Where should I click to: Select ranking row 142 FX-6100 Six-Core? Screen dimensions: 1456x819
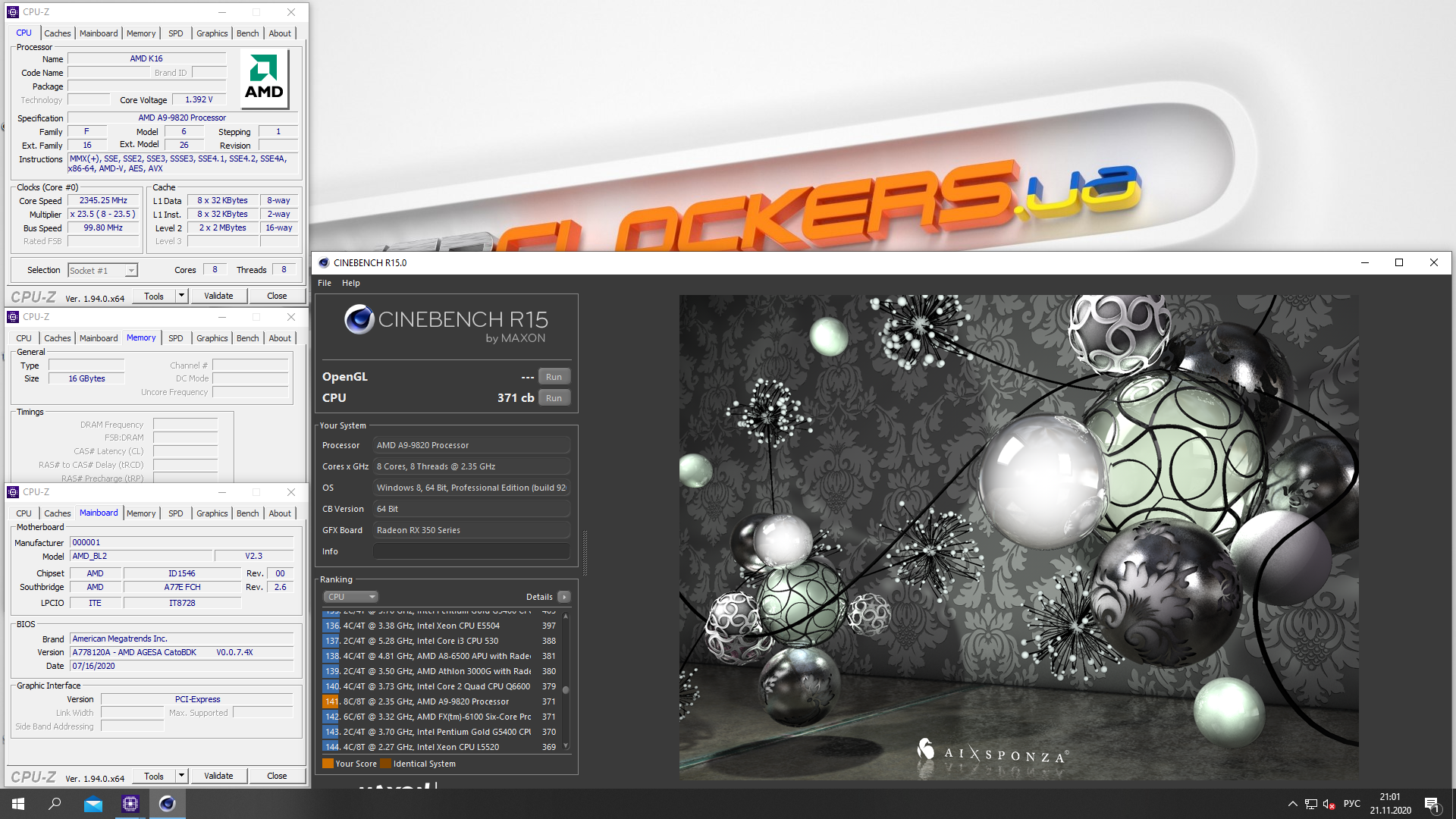pyautogui.click(x=441, y=717)
